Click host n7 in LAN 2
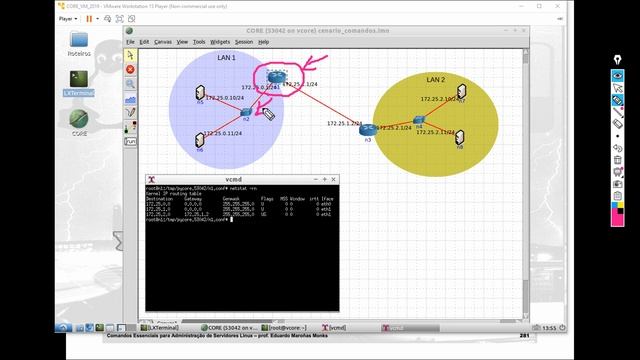 pyautogui.click(x=462, y=91)
